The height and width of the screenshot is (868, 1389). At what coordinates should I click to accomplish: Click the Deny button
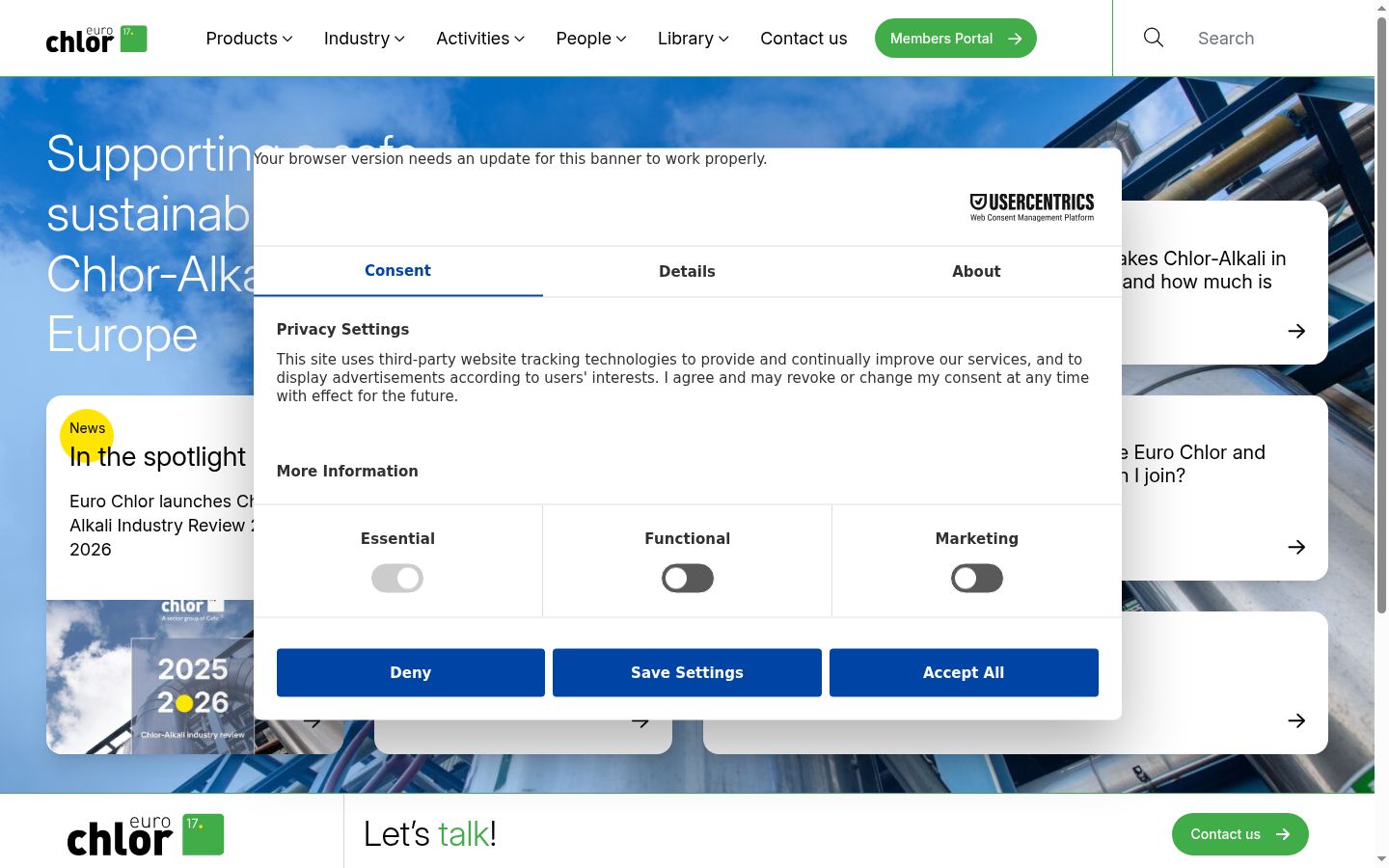click(x=411, y=672)
